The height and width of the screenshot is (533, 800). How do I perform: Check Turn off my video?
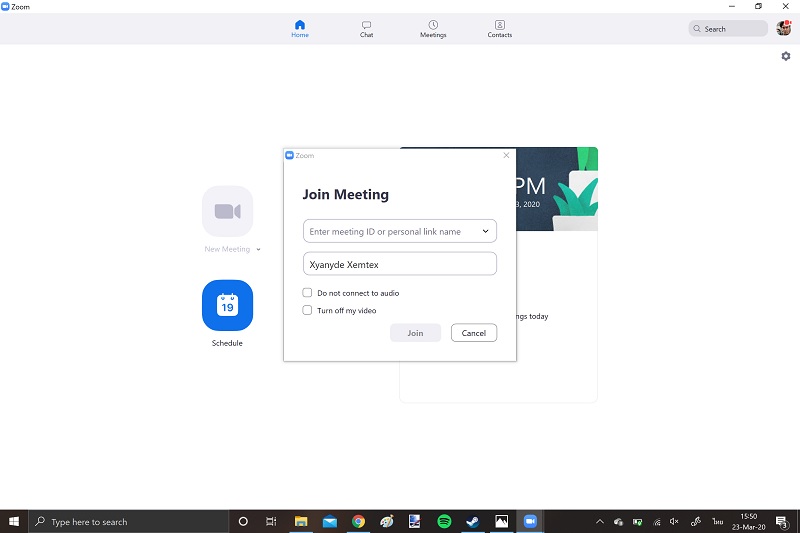307,310
